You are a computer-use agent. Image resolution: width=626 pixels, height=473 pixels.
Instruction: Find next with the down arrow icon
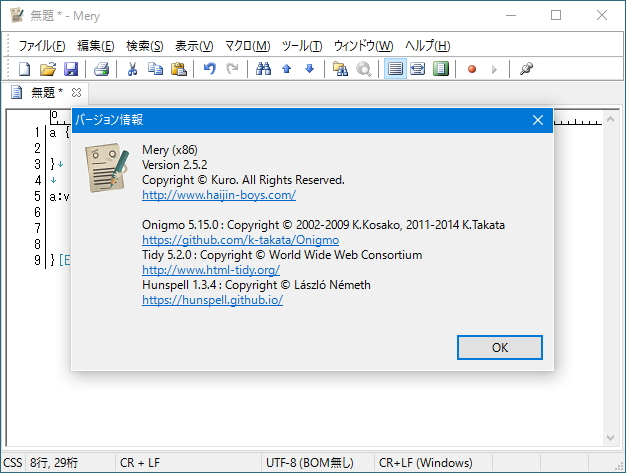(309, 69)
